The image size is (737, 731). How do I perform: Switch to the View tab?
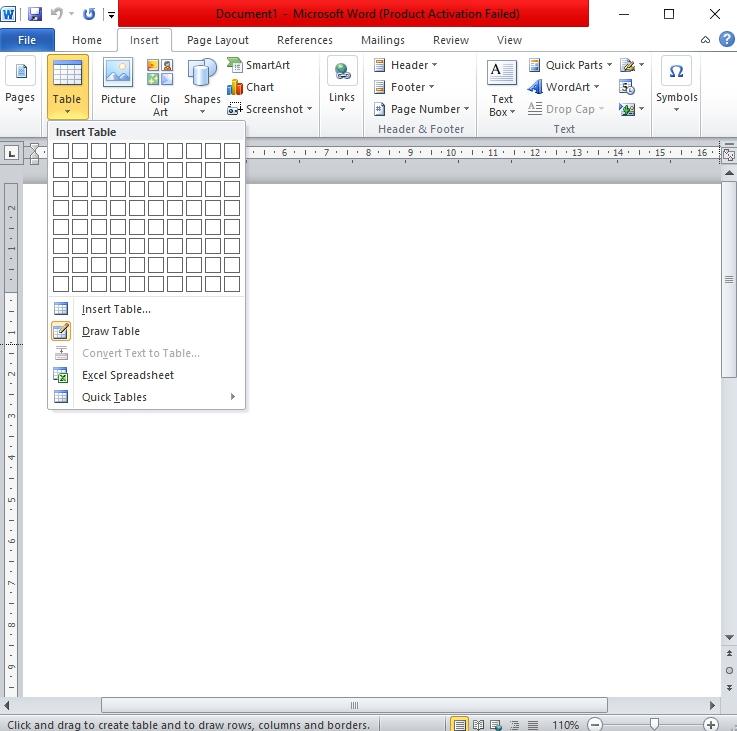click(509, 40)
